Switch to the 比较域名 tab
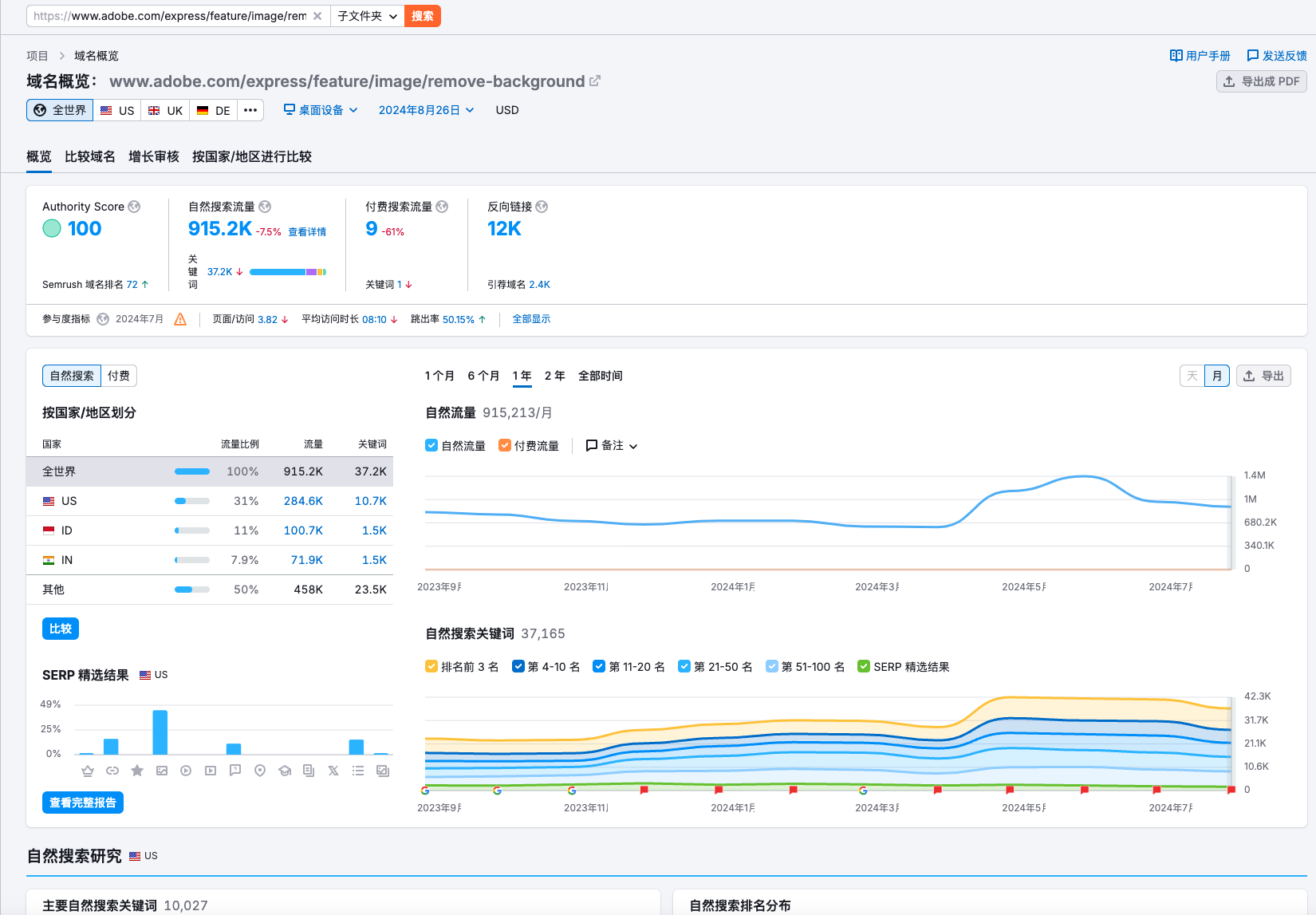The image size is (1316, 915). pyautogui.click(x=90, y=156)
